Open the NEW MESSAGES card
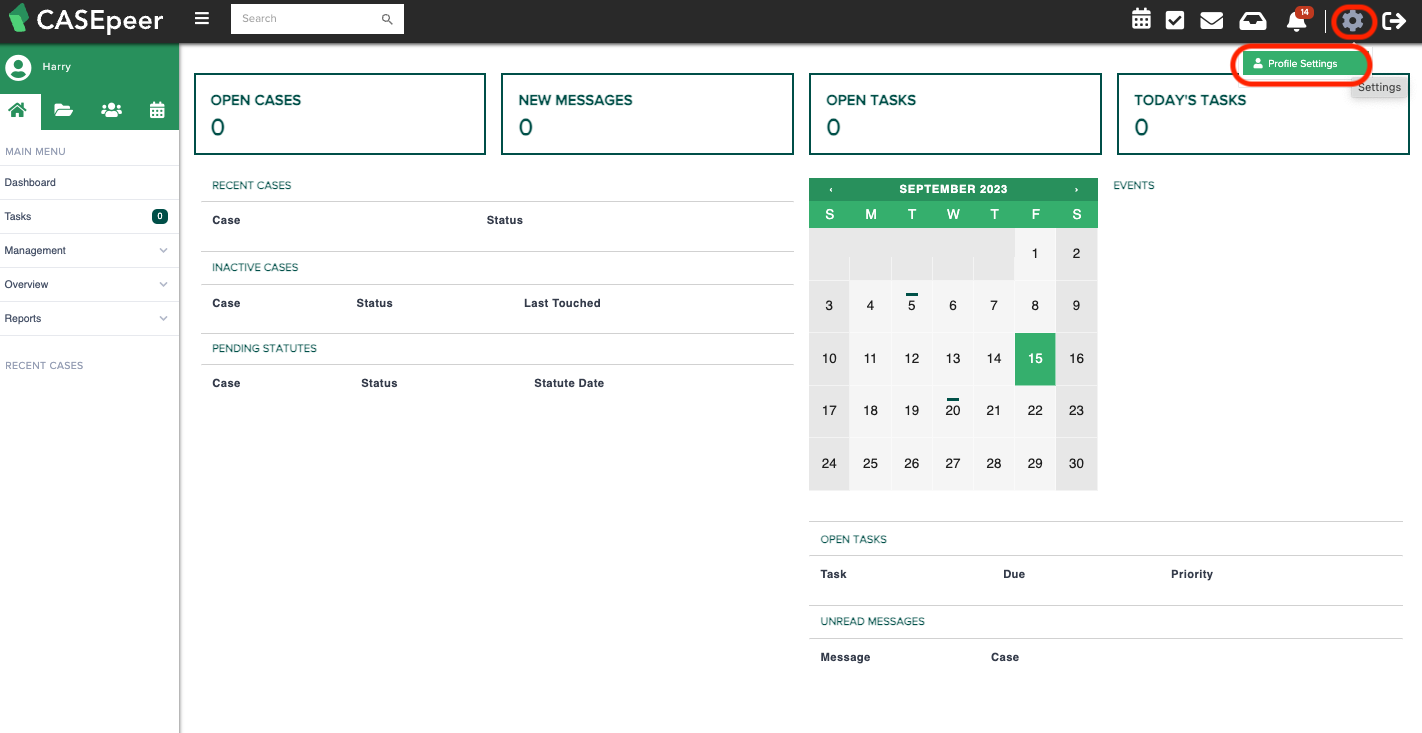The image size is (1422, 733). [x=647, y=114]
